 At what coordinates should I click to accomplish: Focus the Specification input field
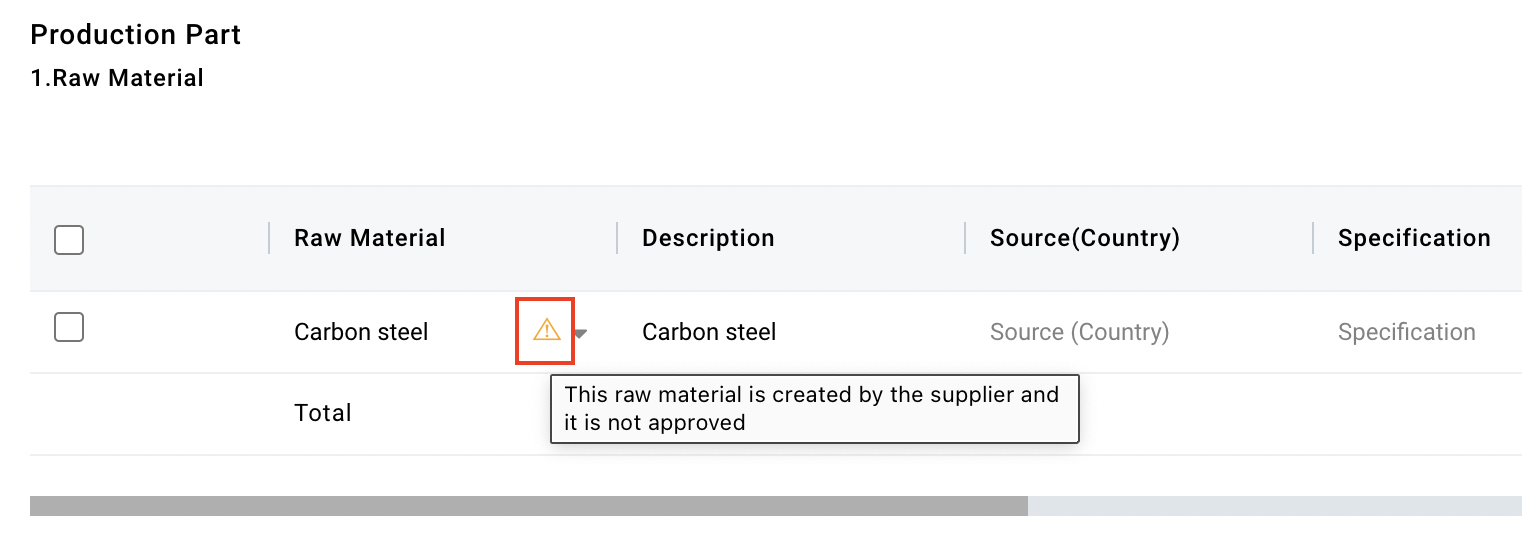1406,332
